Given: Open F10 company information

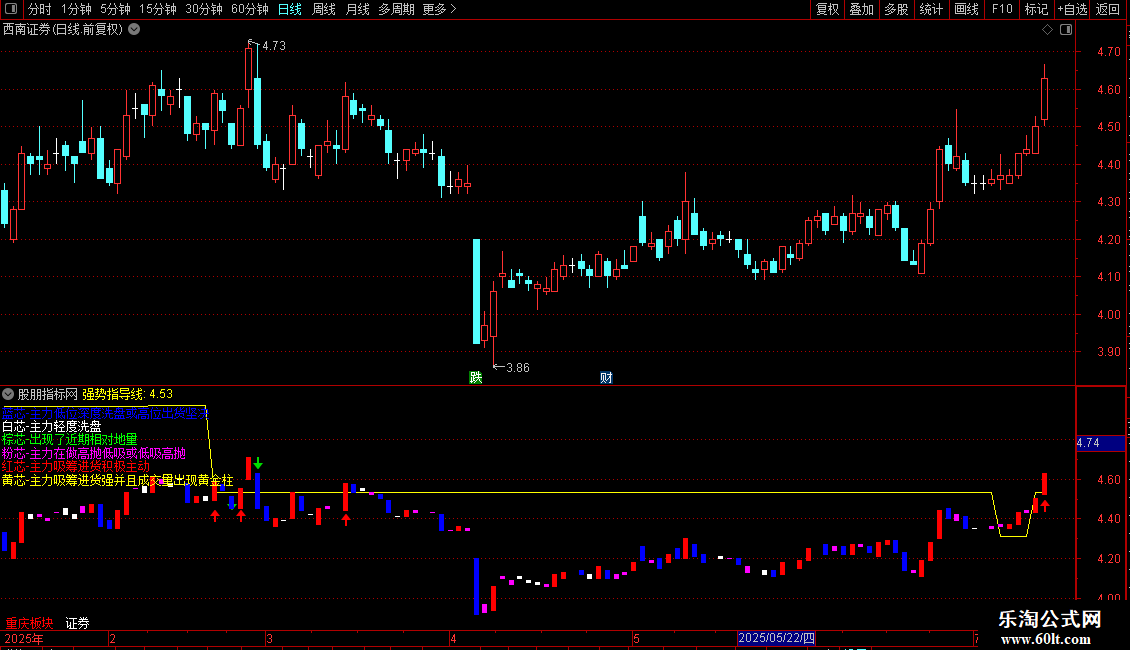Looking at the screenshot, I should 1002,9.
